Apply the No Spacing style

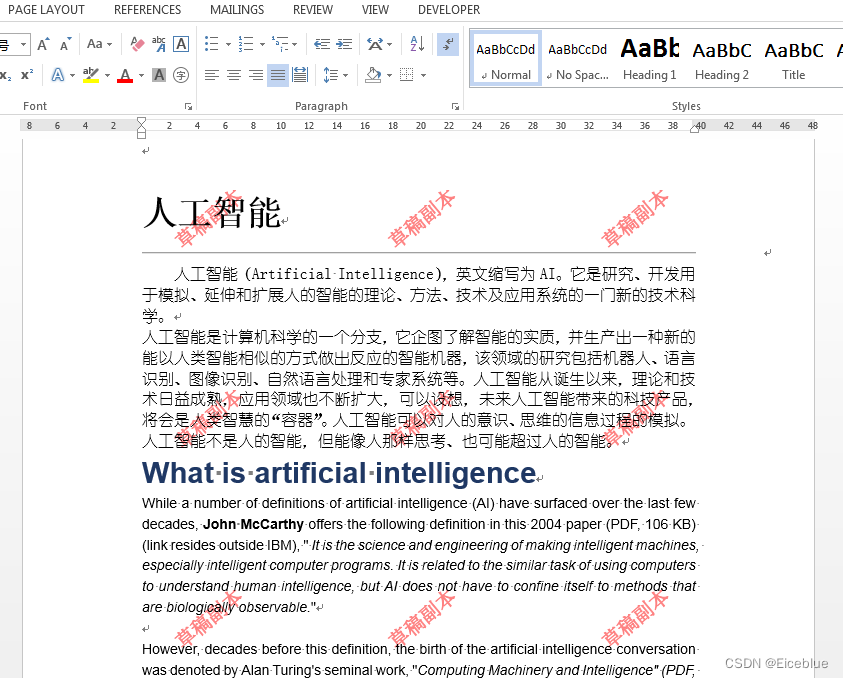(x=577, y=59)
